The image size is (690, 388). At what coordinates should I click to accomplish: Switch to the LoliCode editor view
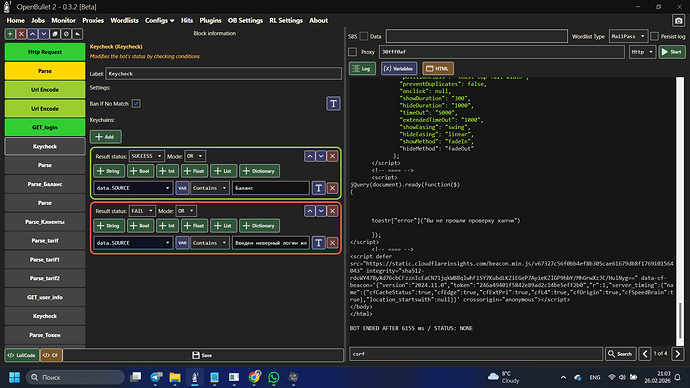coord(22,355)
